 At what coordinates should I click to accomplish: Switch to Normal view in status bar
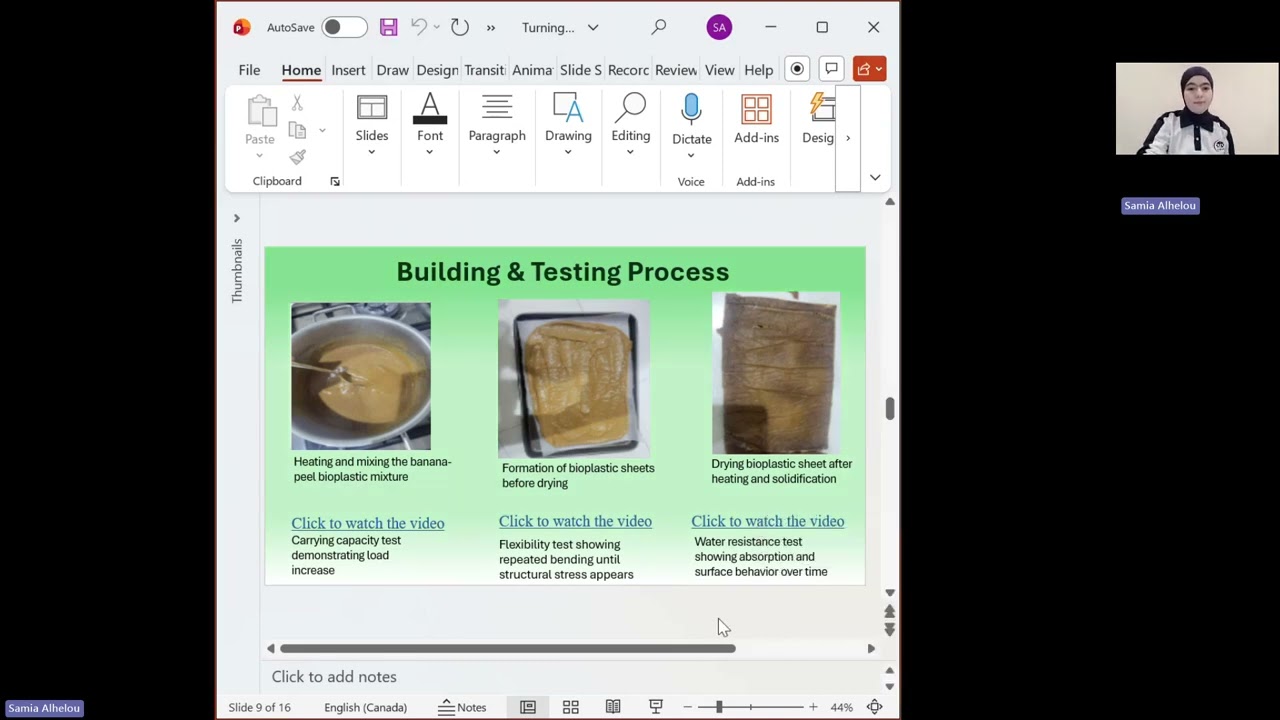pyautogui.click(x=528, y=707)
